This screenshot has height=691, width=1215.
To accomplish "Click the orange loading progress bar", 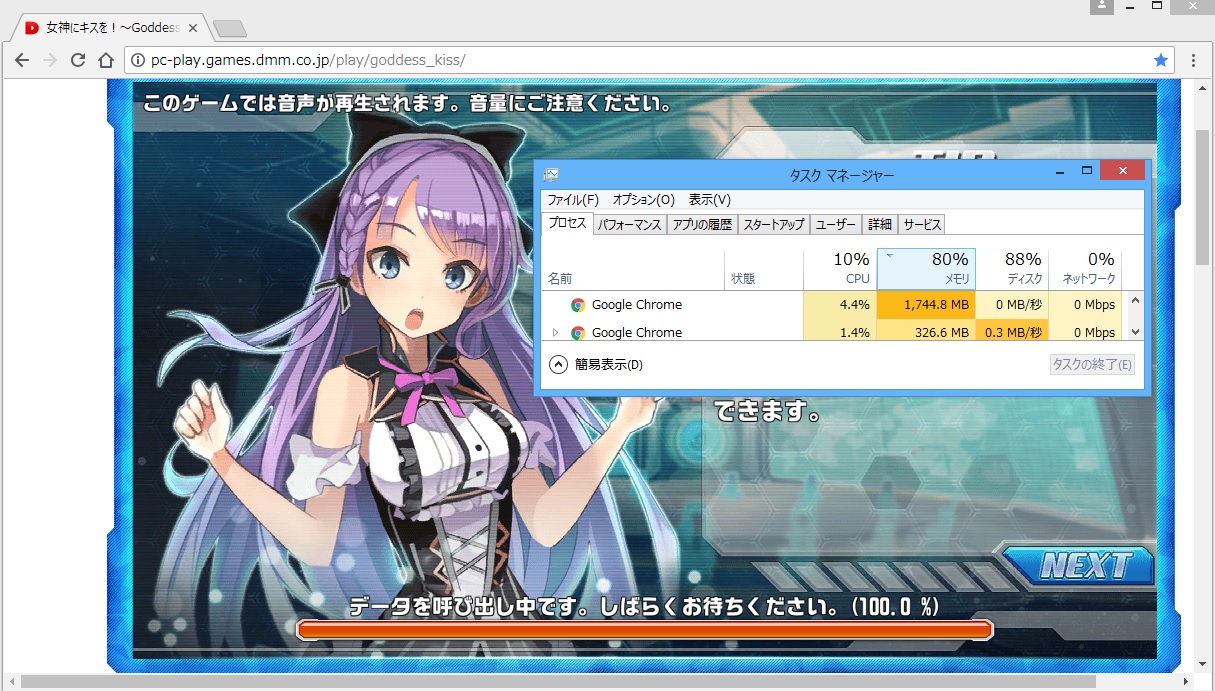I will tap(645, 629).
